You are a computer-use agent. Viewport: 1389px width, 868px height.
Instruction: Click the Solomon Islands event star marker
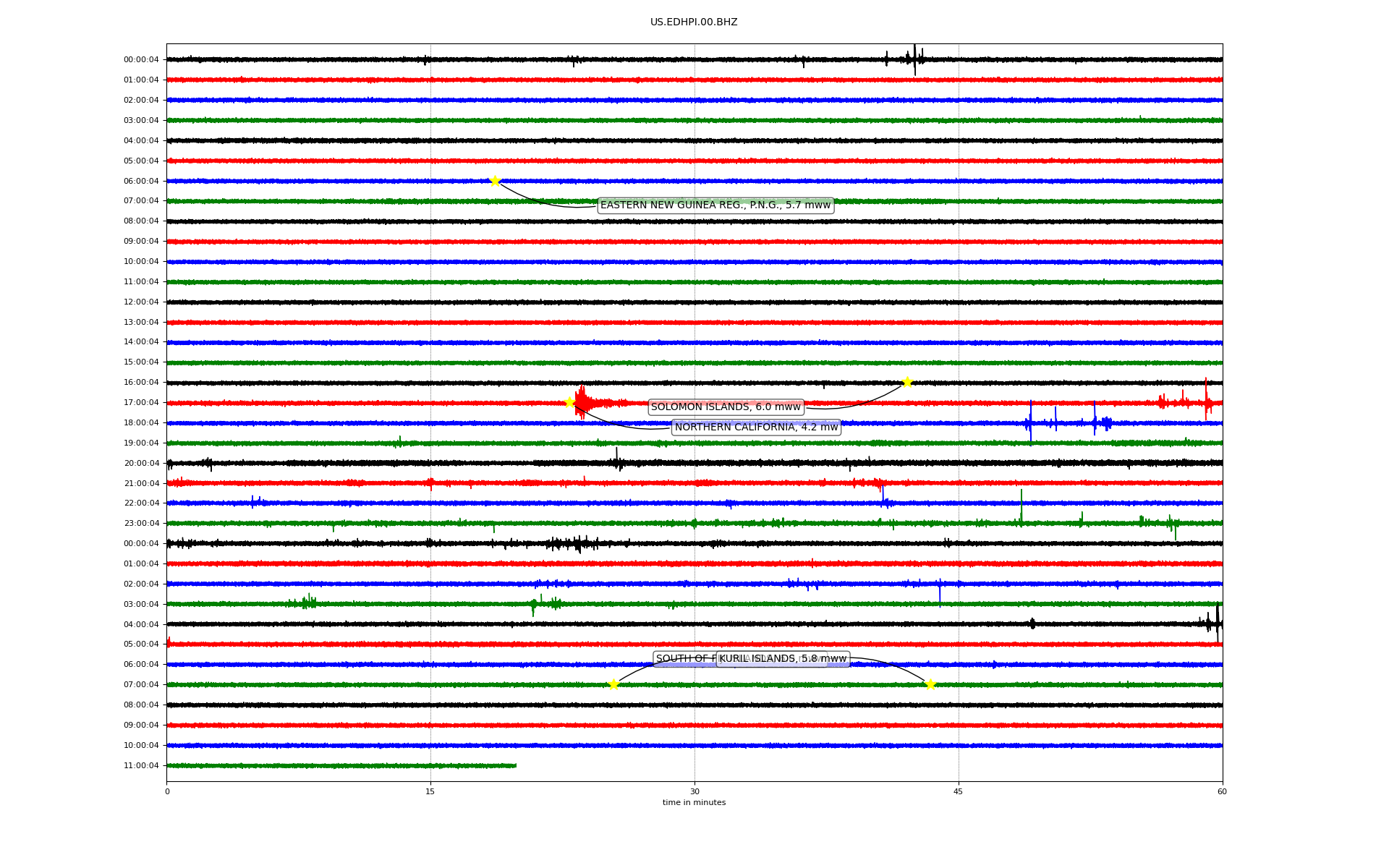[907, 382]
